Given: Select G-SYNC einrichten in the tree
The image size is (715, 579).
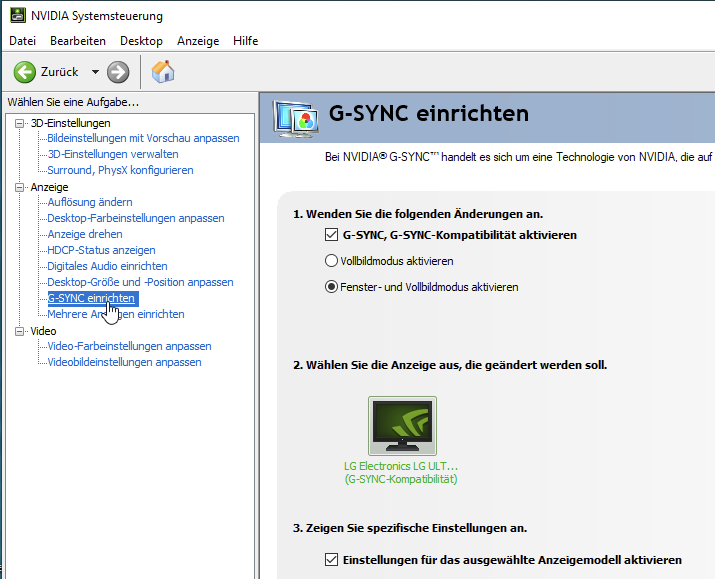Looking at the screenshot, I should pos(93,298).
